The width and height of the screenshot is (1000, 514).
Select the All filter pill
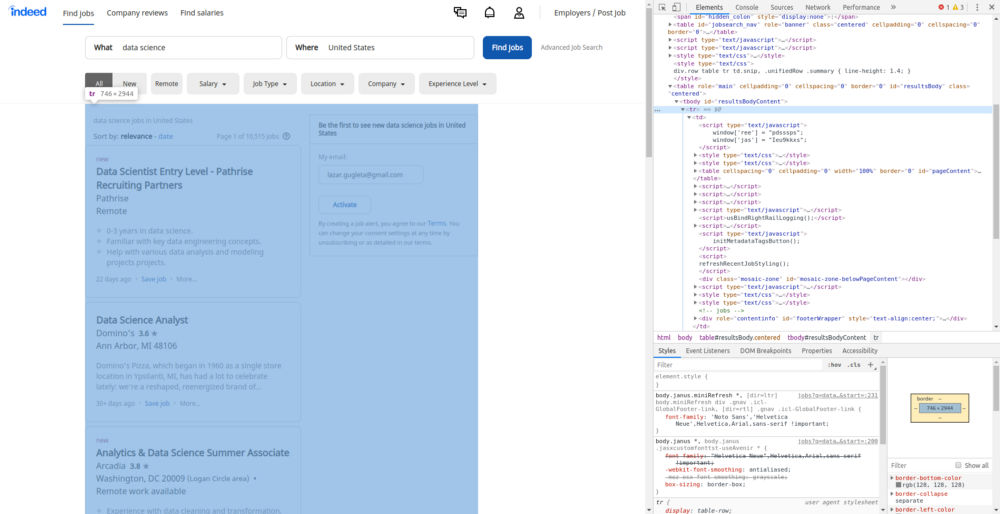[99, 84]
